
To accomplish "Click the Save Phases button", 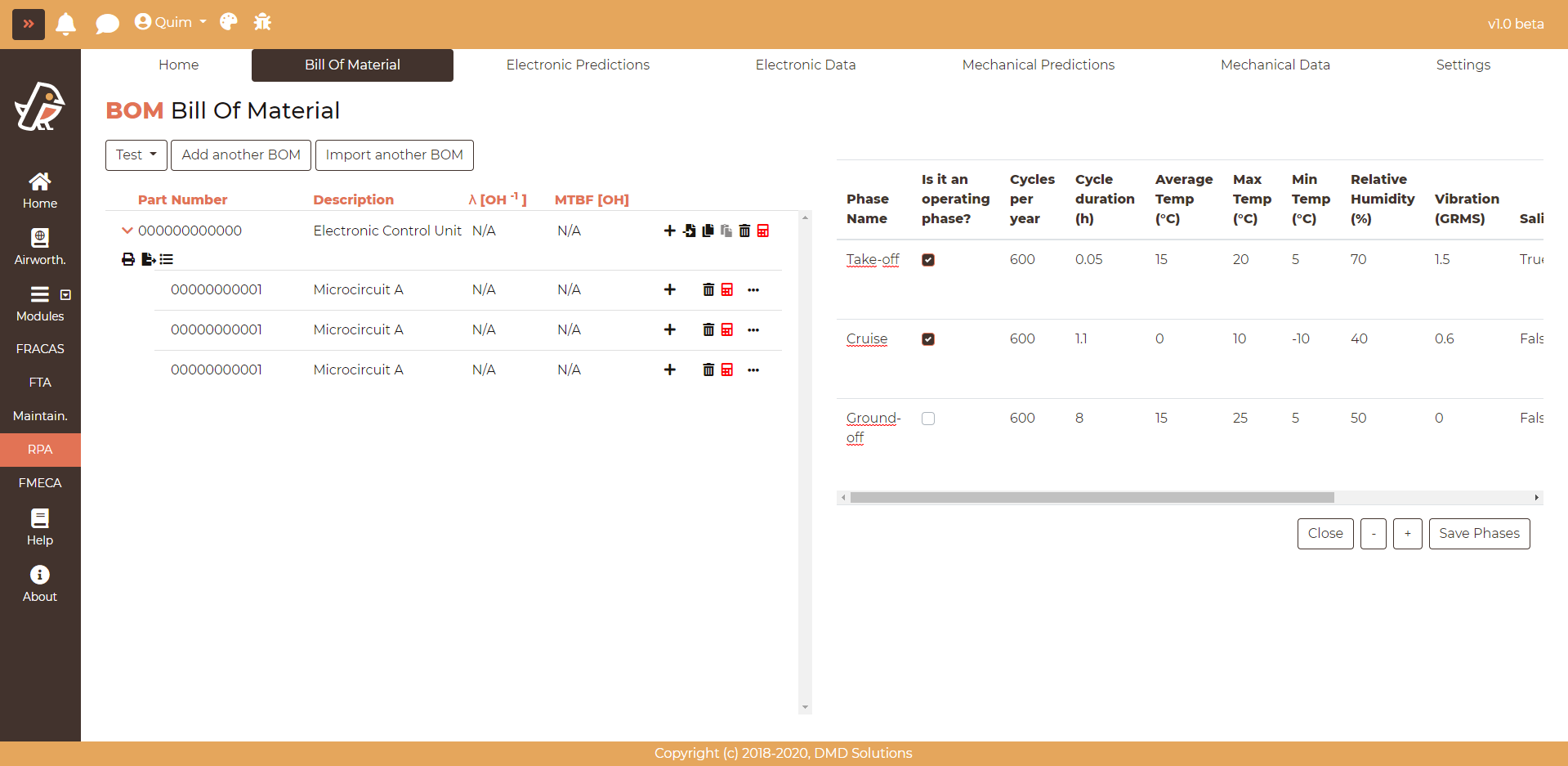I will 1479,534.
